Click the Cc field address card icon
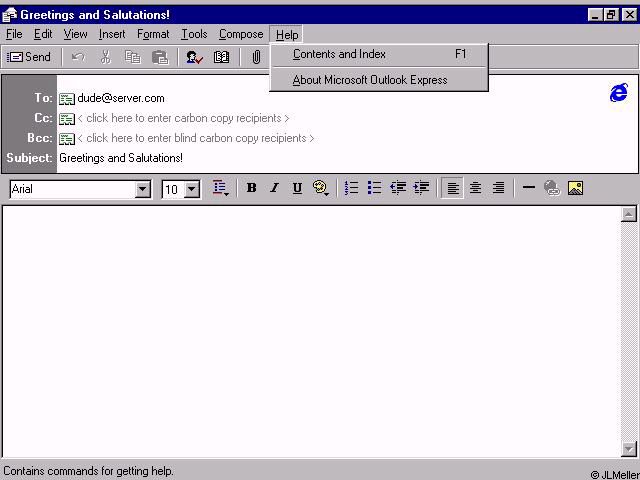Screen dimensions: 640x480 pyautogui.click(x=67, y=119)
